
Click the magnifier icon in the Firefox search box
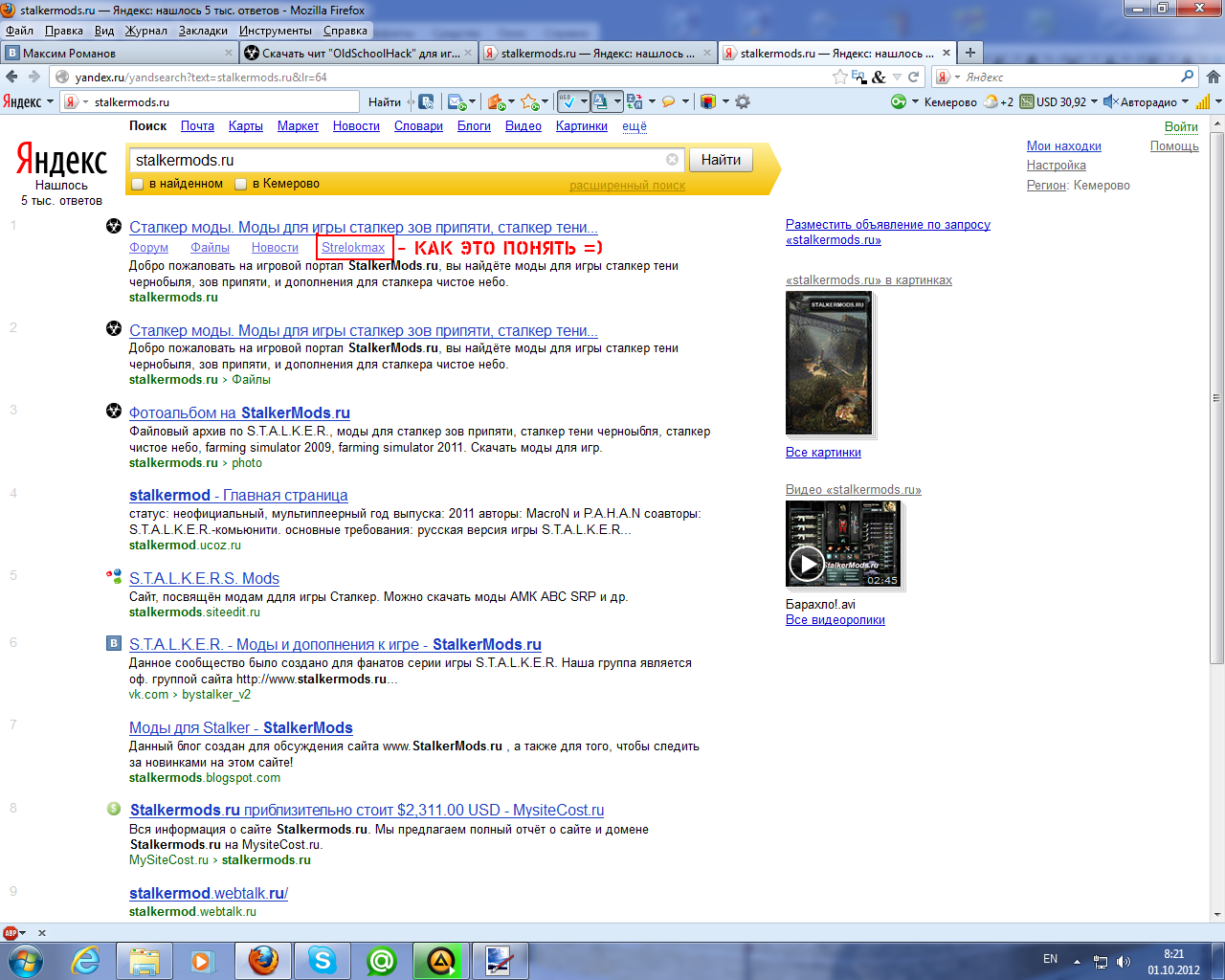tap(1188, 77)
